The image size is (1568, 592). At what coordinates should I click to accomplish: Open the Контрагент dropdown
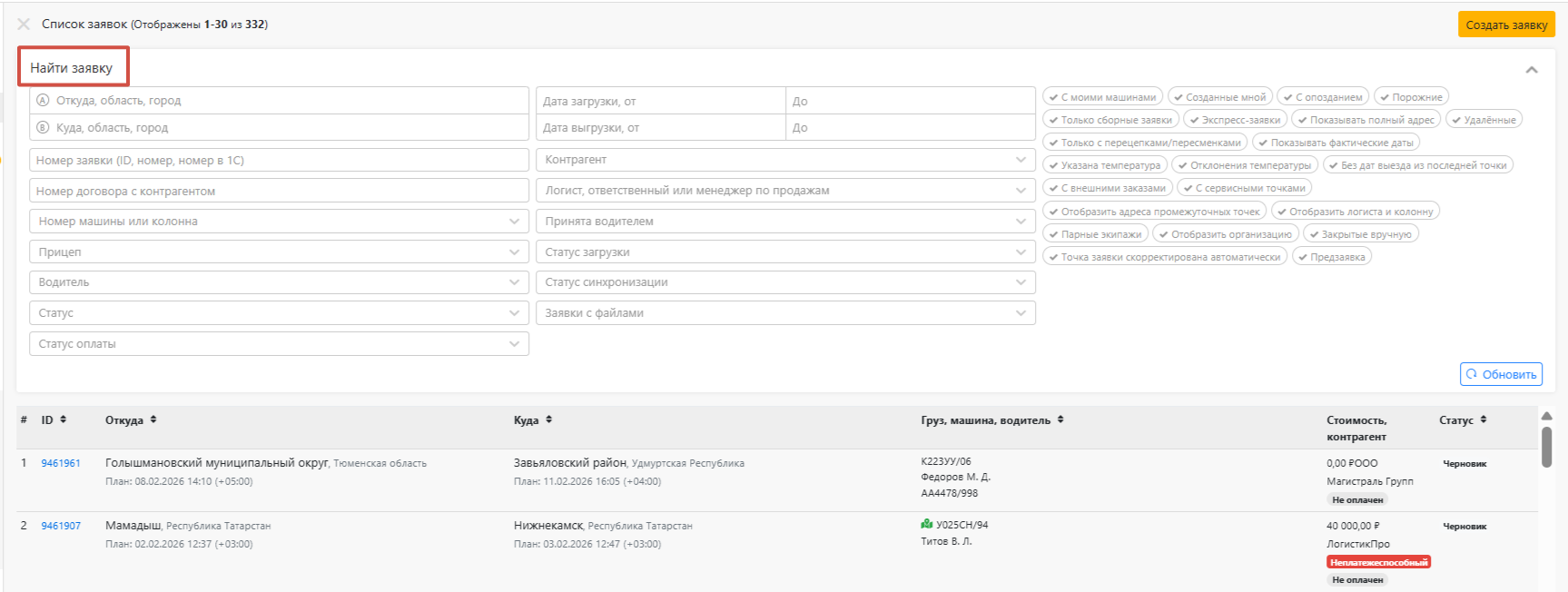click(785, 160)
